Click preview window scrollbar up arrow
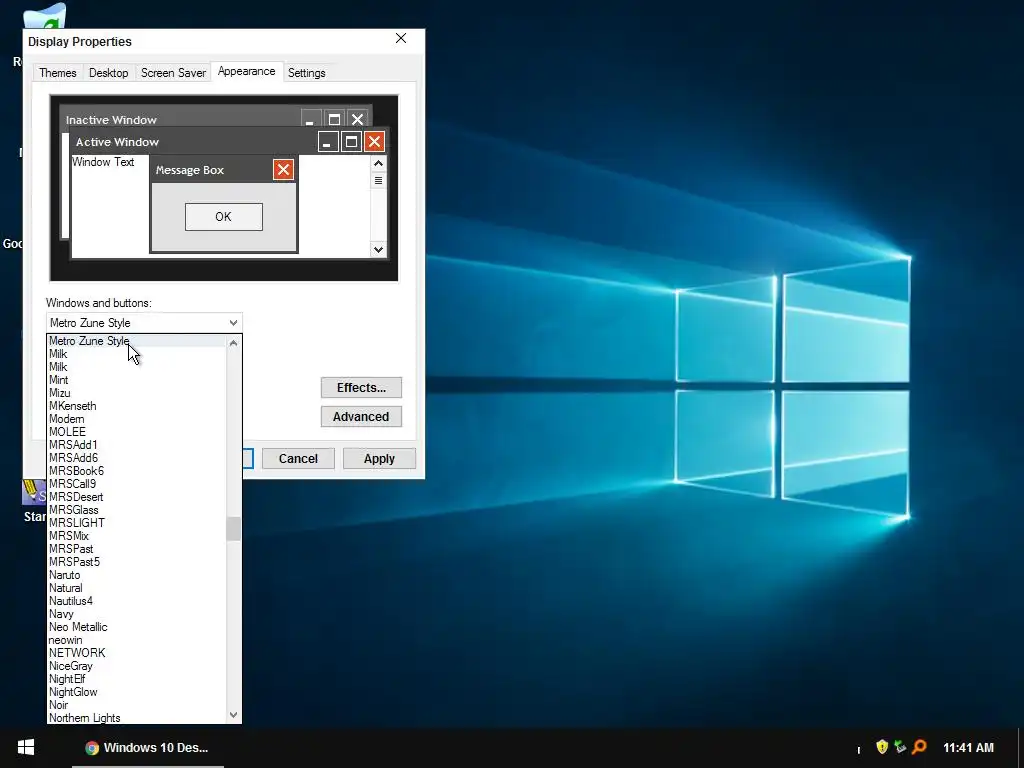The height and width of the screenshot is (768, 1024). coord(378,163)
